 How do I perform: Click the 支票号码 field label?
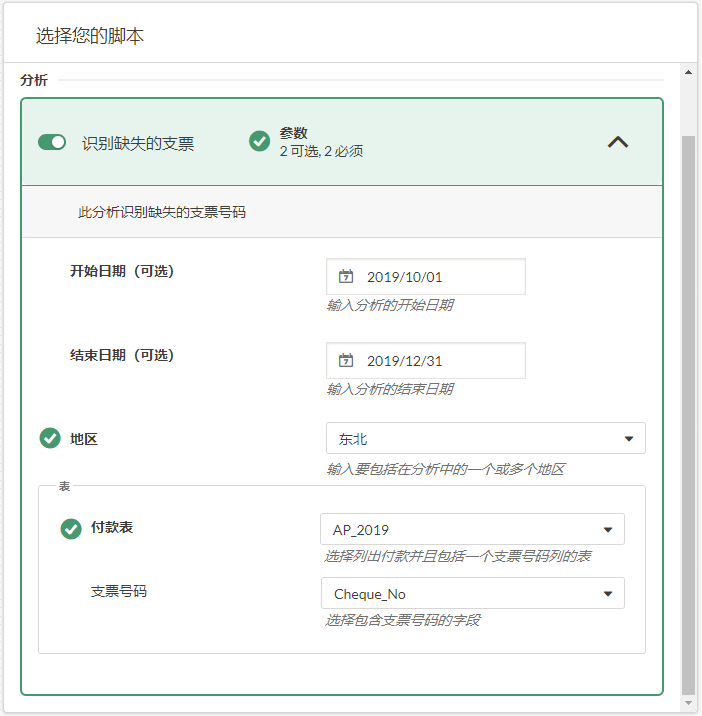pyautogui.click(x=118, y=591)
